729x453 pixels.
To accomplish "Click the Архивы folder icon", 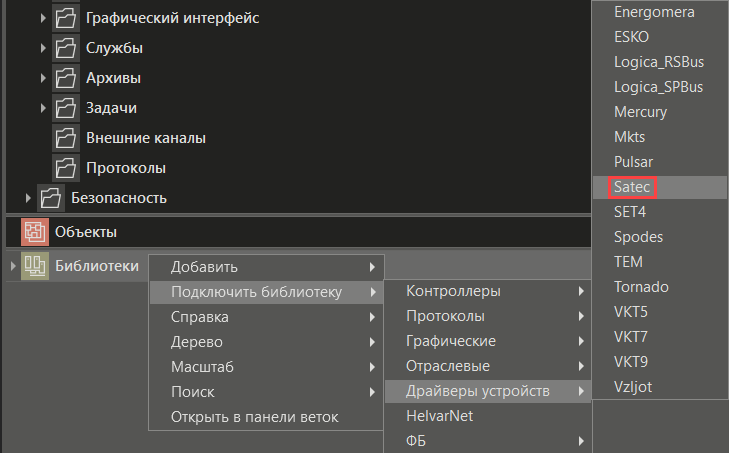I will [x=66, y=78].
